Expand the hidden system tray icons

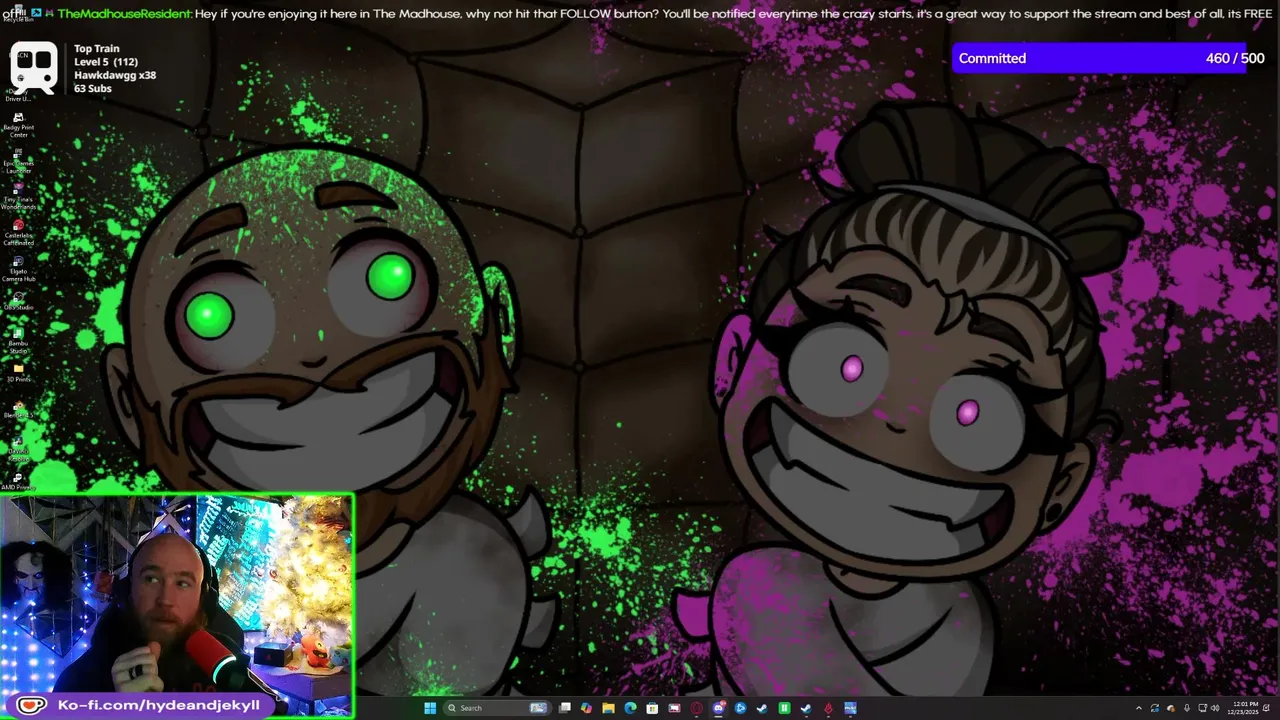(1139, 708)
